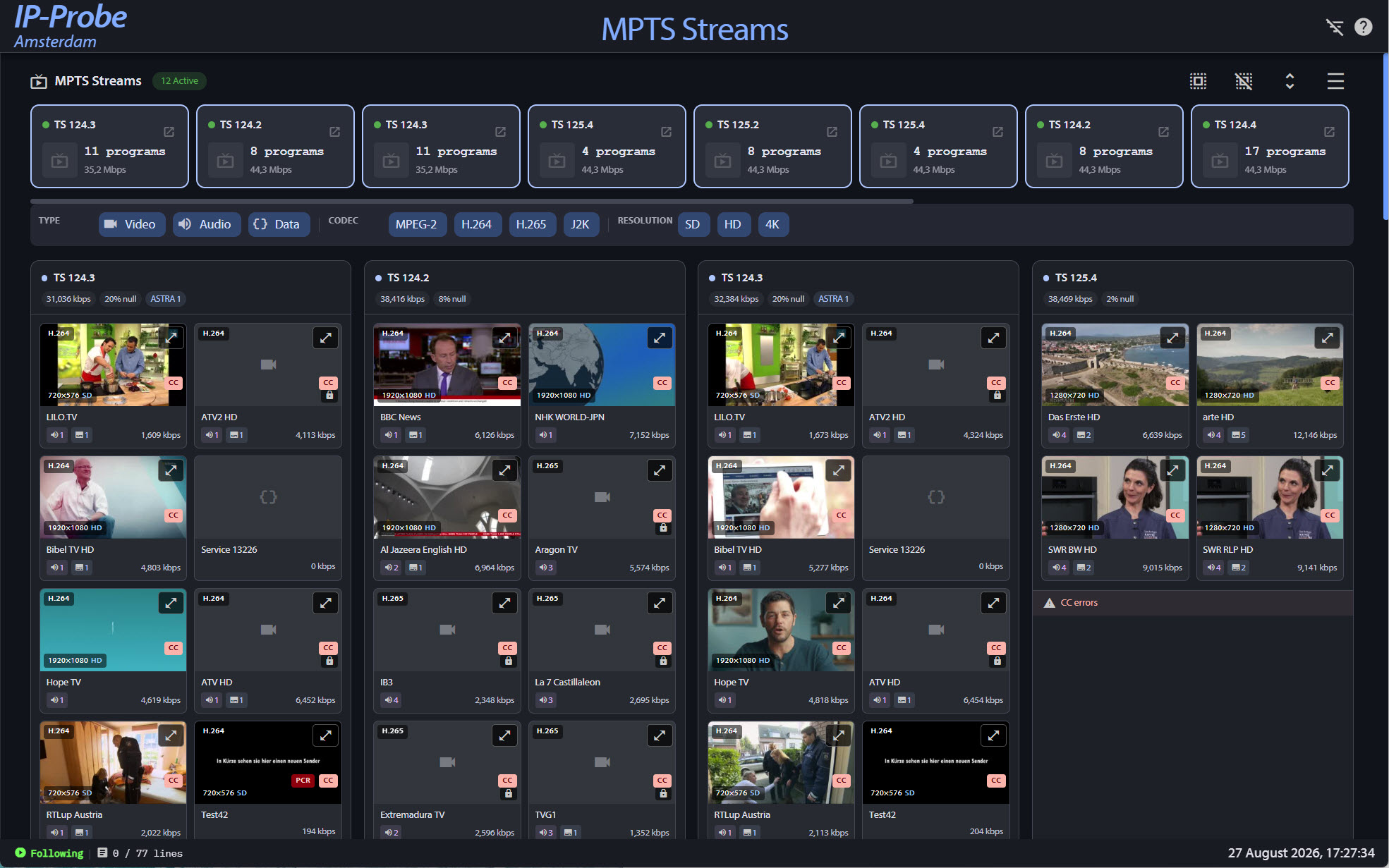Image resolution: width=1389 pixels, height=868 pixels.
Task: Expand the arte HD thumbnail
Action: 1328,338
